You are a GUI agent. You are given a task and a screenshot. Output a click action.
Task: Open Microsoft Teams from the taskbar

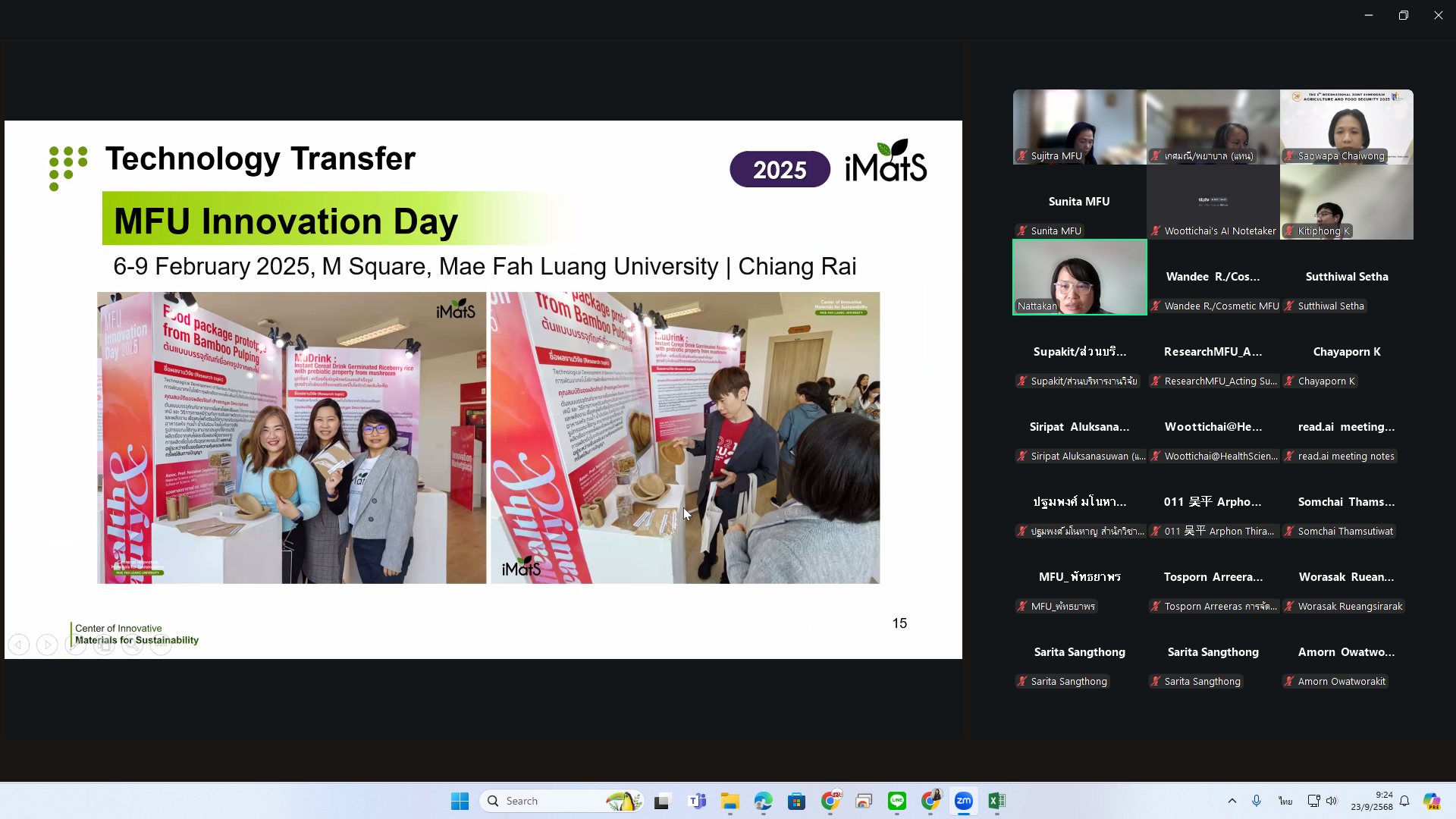coord(696,801)
